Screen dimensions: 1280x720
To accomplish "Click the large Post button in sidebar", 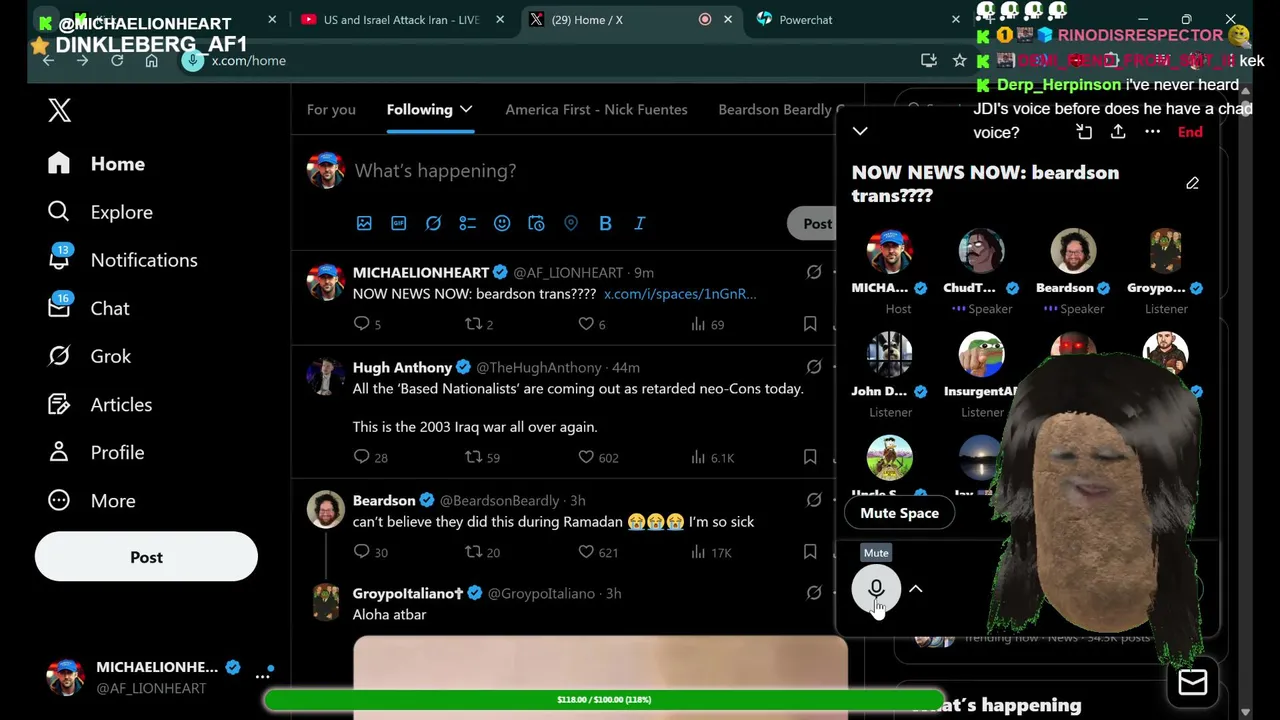I will (x=146, y=557).
